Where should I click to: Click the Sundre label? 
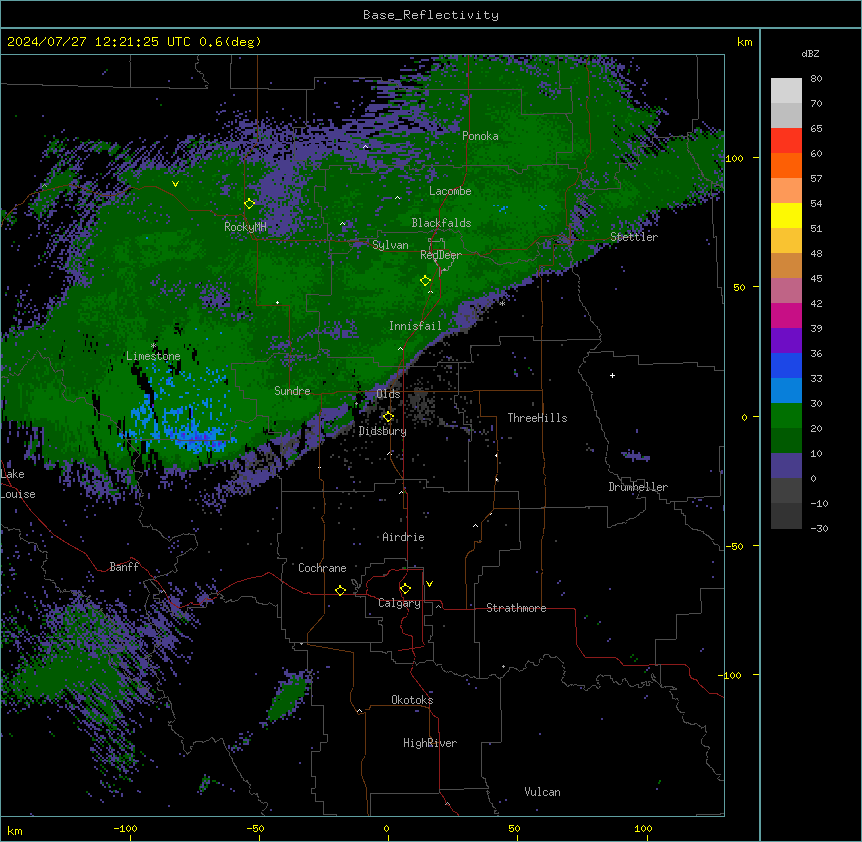(292, 391)
